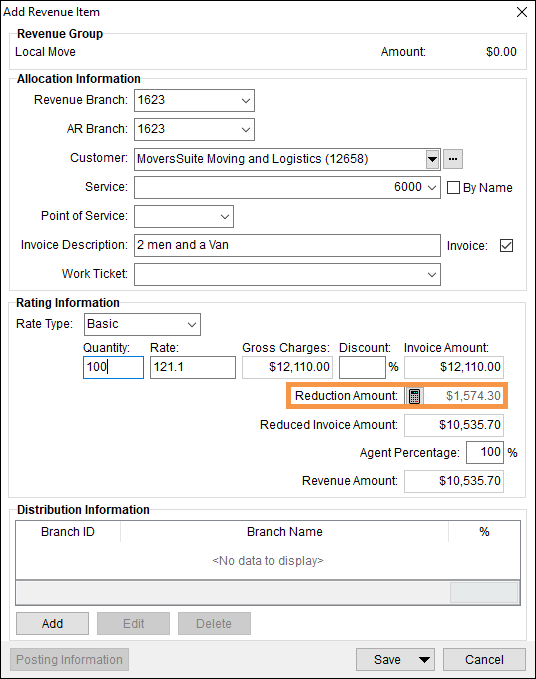Open the Rate Type Basic dropdown
This screenshot has height=679, width=536.
tap(192, 324)
